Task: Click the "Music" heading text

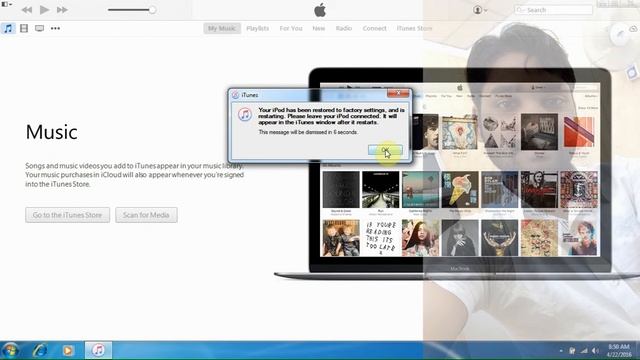Action: tap(51, 132)
